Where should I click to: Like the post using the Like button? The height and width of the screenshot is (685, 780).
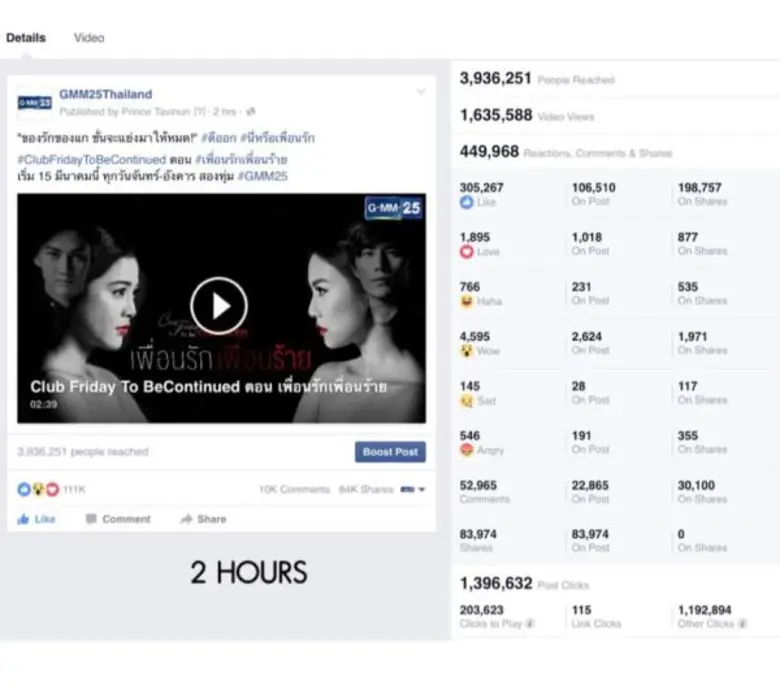point(37,519)
